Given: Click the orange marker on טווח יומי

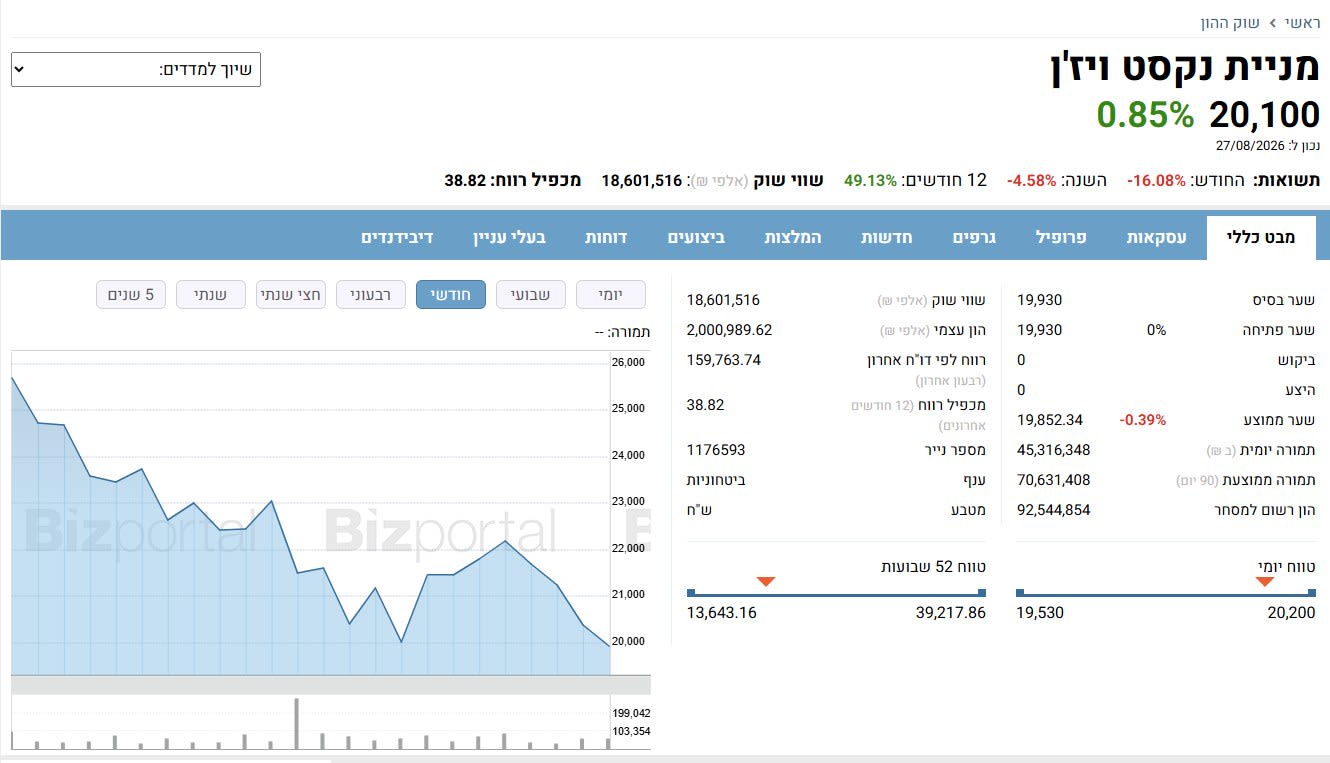Looking at the screenshot, I should click(x=1265, y=581).
